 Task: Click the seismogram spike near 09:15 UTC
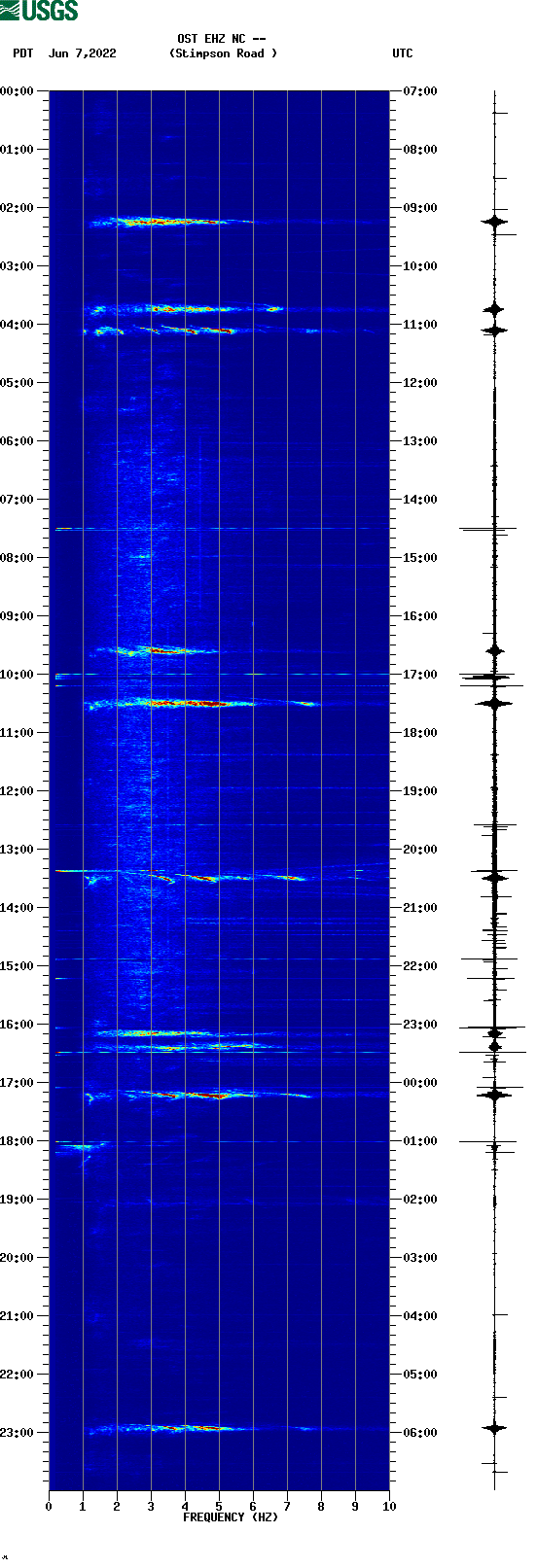494,222
